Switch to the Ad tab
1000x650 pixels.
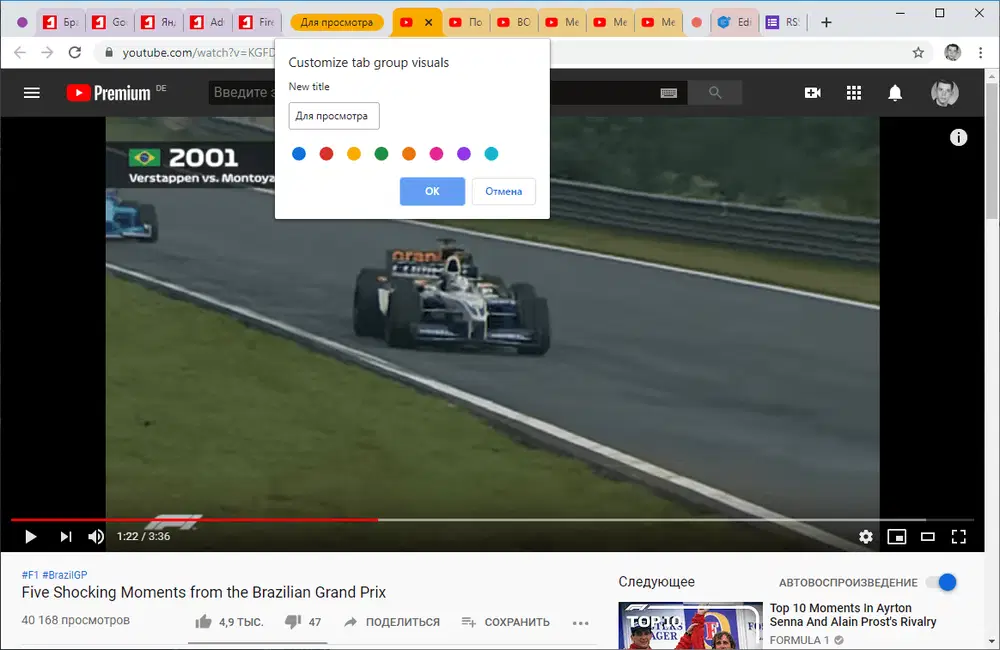(208, 22)
